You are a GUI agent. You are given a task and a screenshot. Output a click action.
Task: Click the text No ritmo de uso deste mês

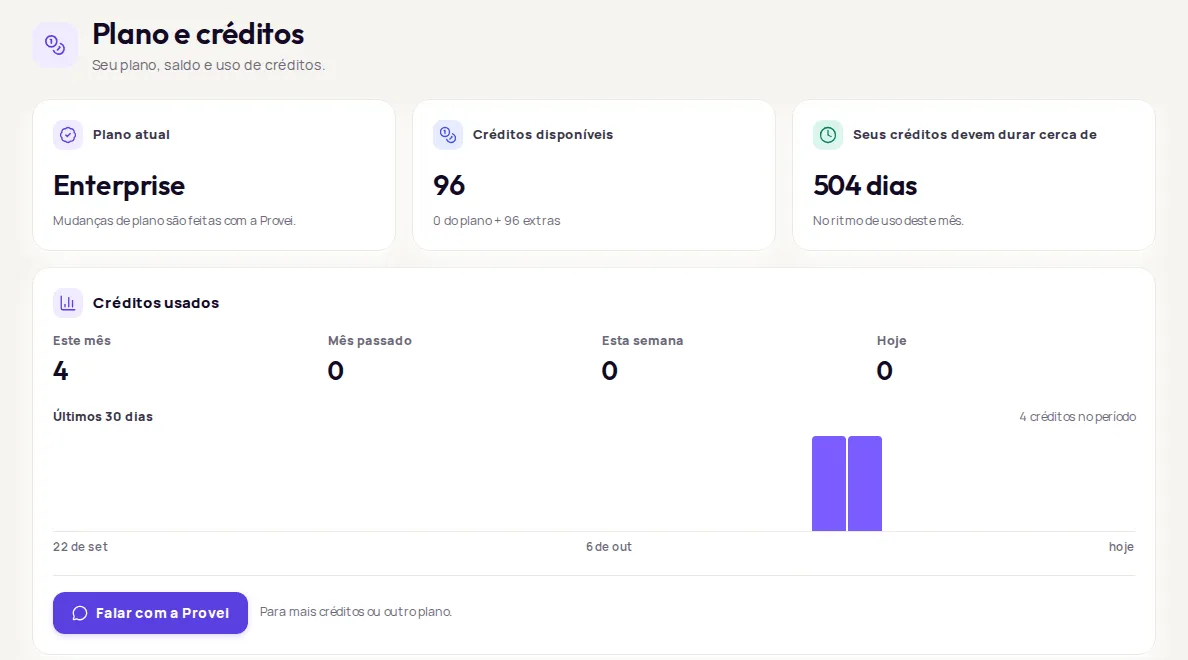pos(888,221)
